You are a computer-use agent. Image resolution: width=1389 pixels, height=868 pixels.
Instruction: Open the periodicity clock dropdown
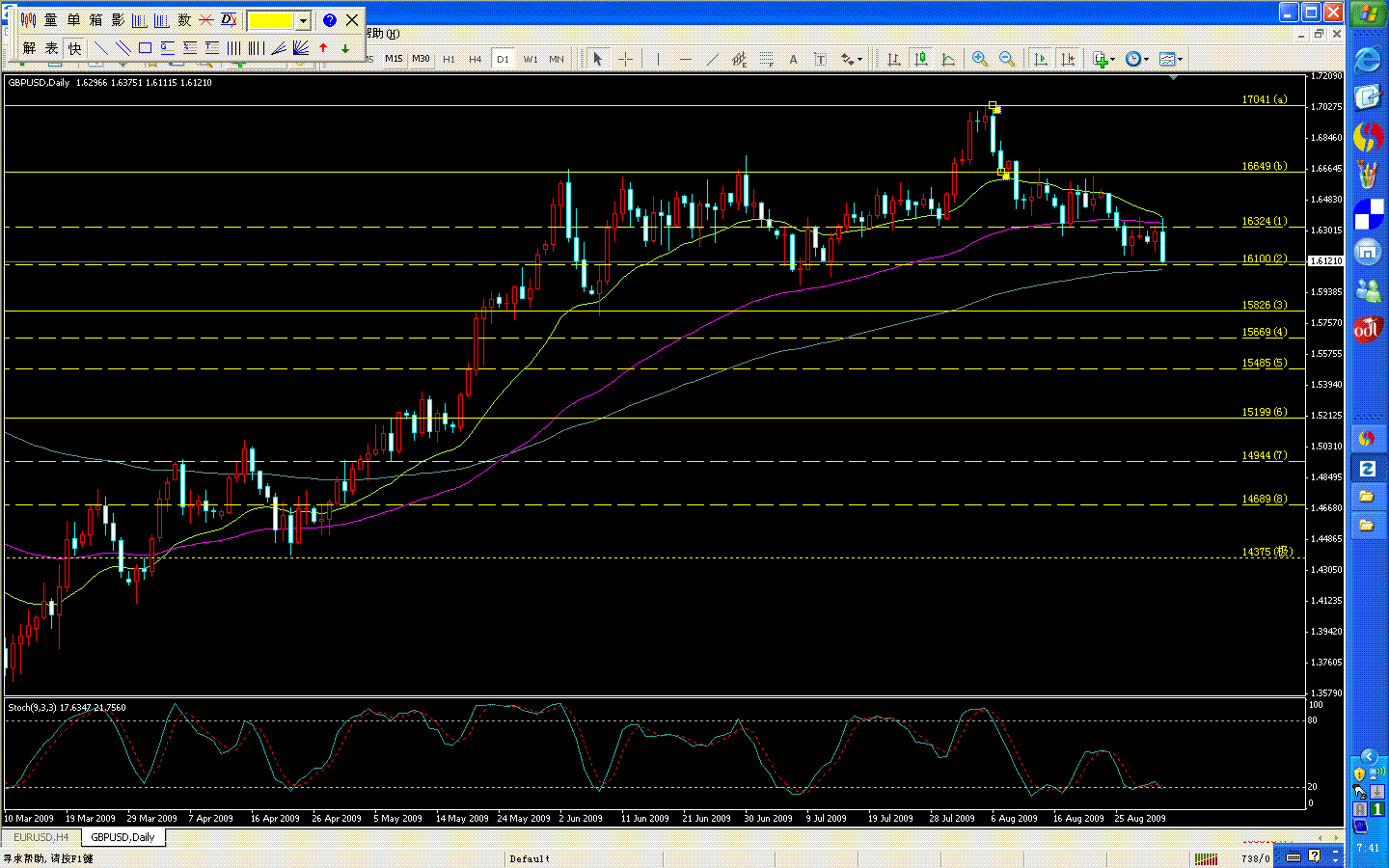[1137, 59]
